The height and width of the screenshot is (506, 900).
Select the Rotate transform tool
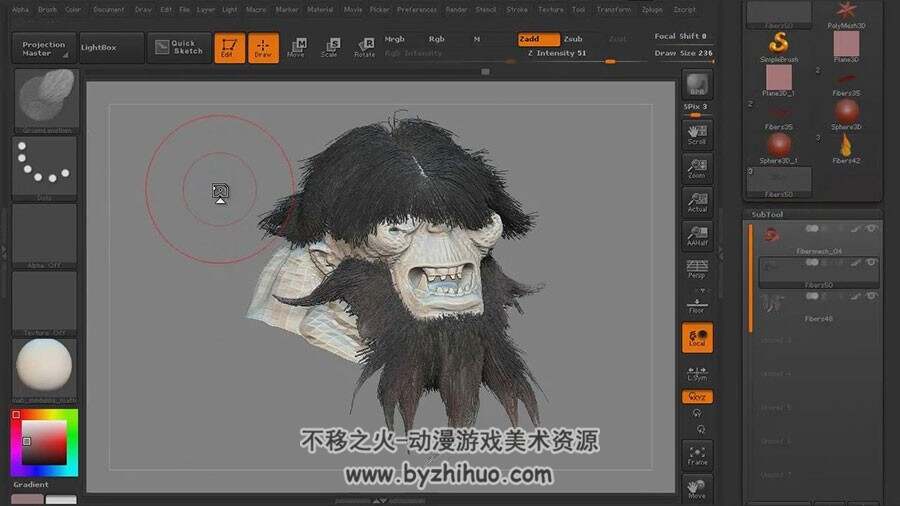pos(364,48)
